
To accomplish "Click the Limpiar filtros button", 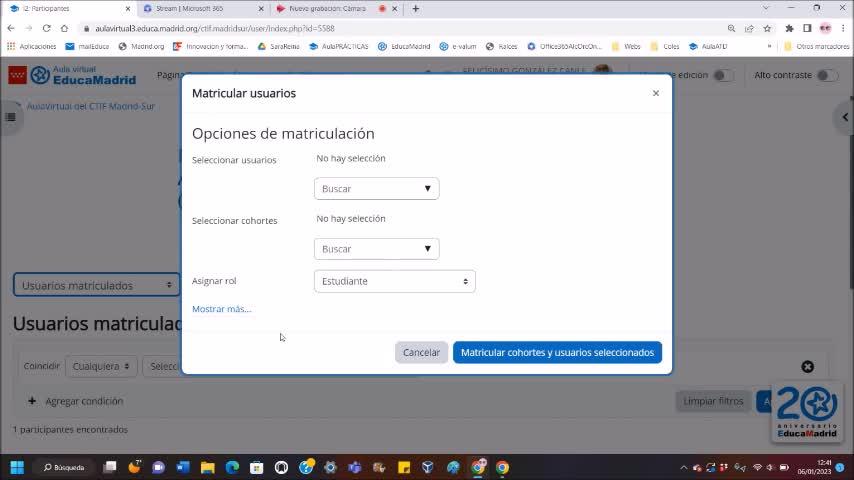I will (x=713, y=401).
